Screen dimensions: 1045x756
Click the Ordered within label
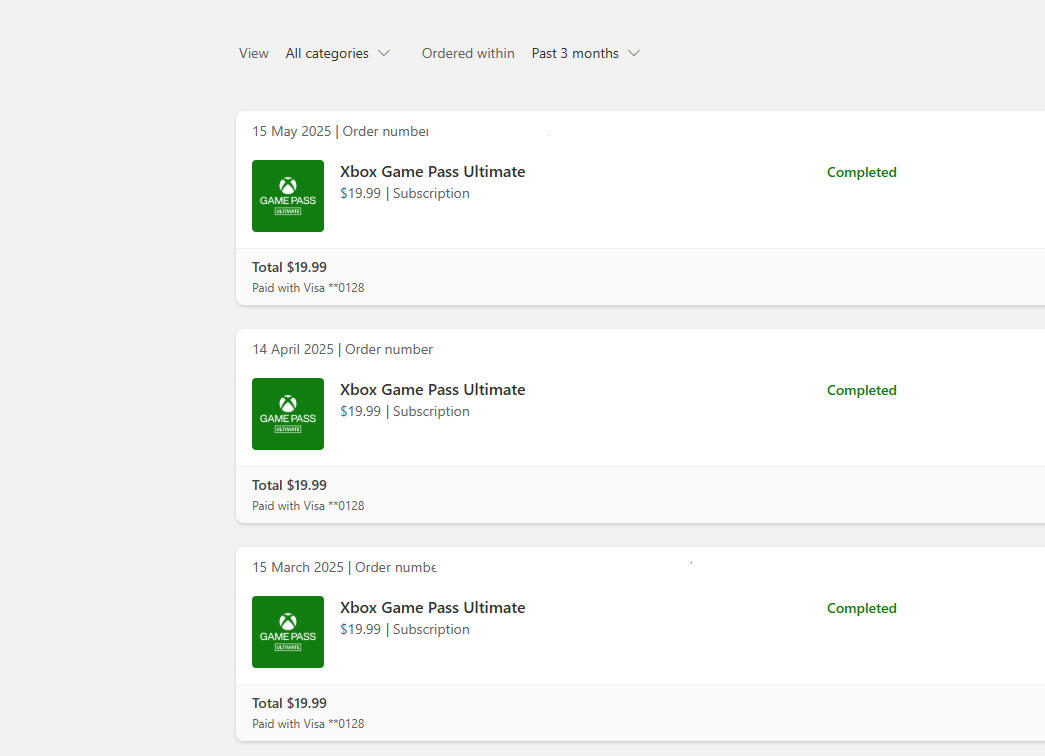tap(468, 53)
